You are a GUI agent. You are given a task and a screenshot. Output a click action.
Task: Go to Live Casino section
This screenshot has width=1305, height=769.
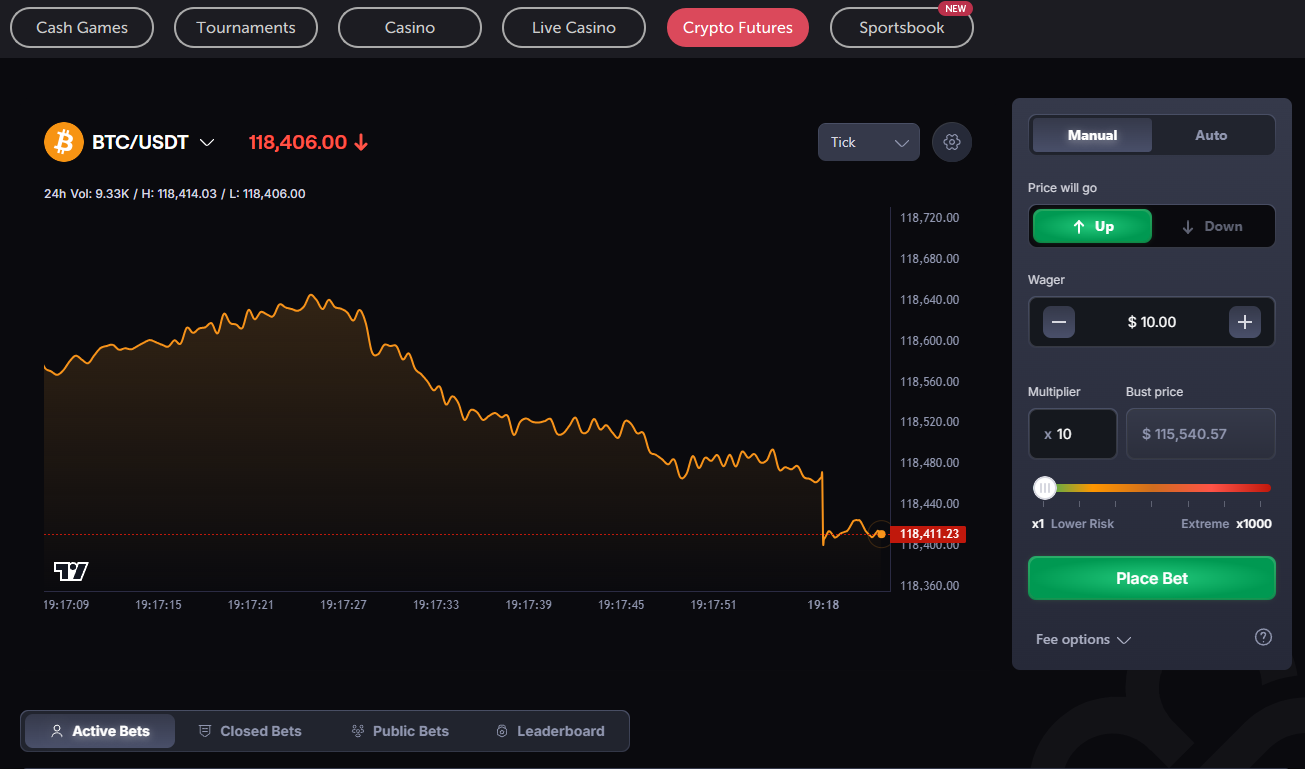pyautogui.click(x=574, y=27)
